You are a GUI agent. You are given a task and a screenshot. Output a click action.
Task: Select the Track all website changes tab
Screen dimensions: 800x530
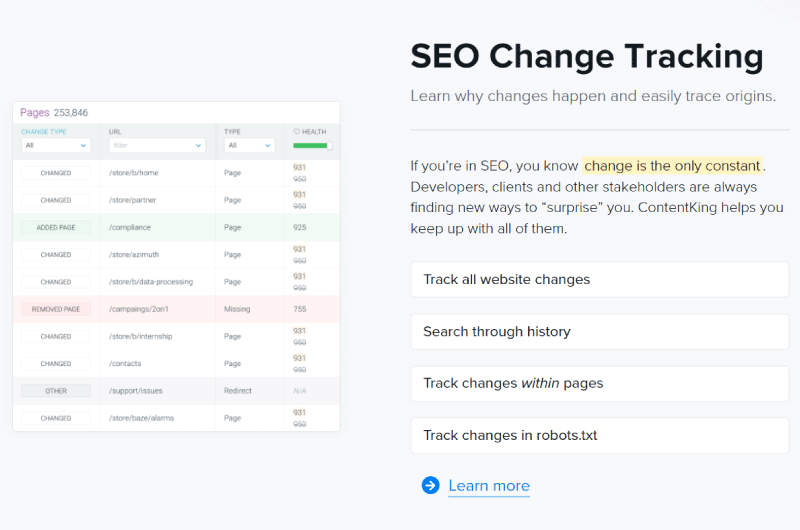(x=600, y=280)
